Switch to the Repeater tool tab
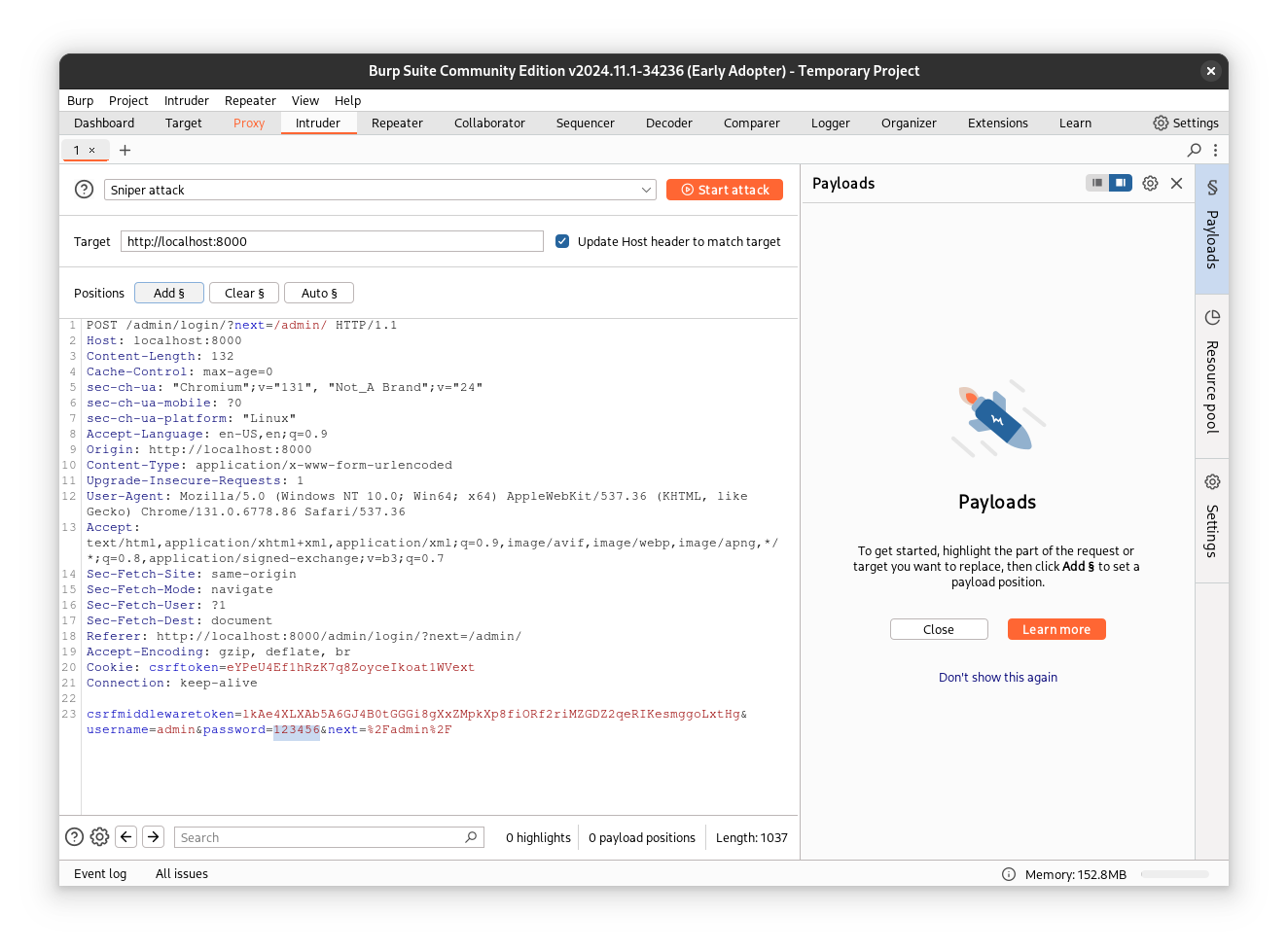 397,123
